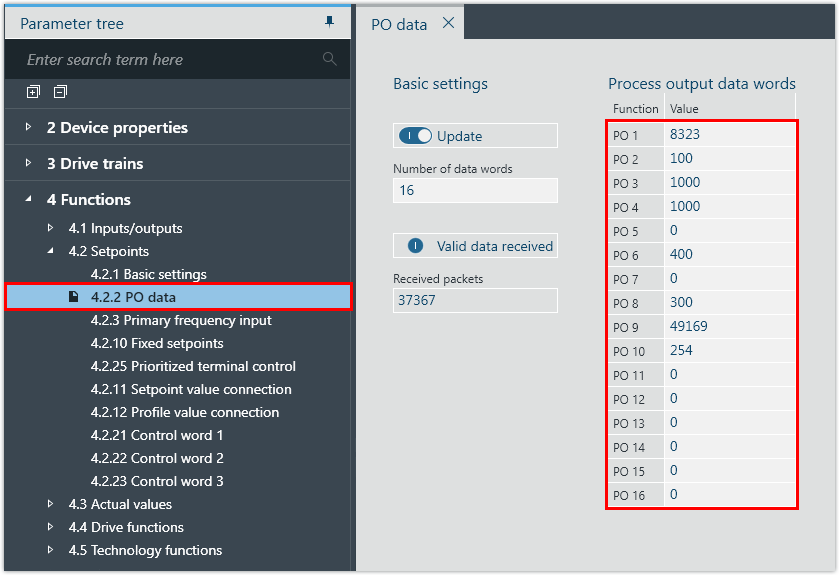Expand the 3 Drive trains section

pos(29,163)
